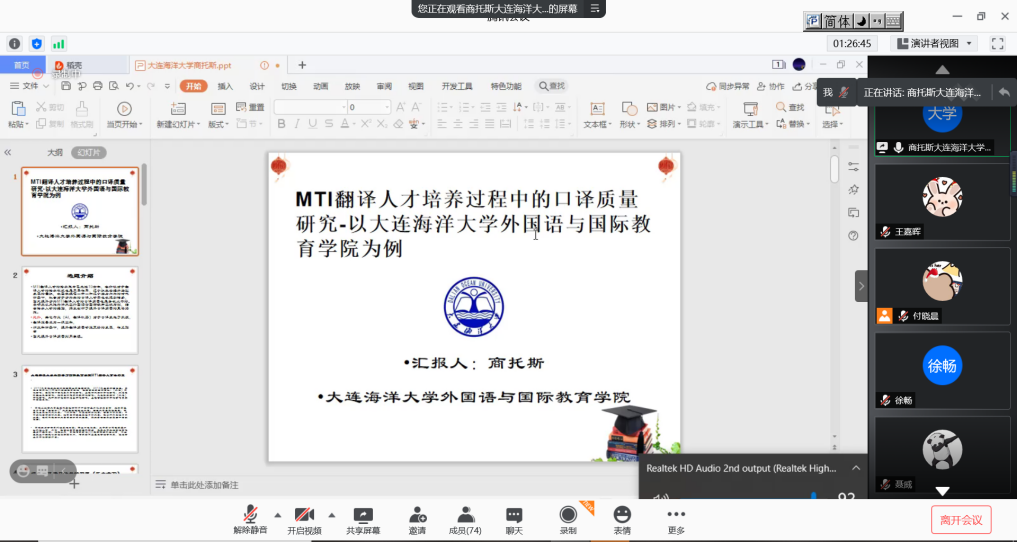Open the font name dropdown
The width and height of the screenshot is (1017, 542).
(x=344, y=107)
